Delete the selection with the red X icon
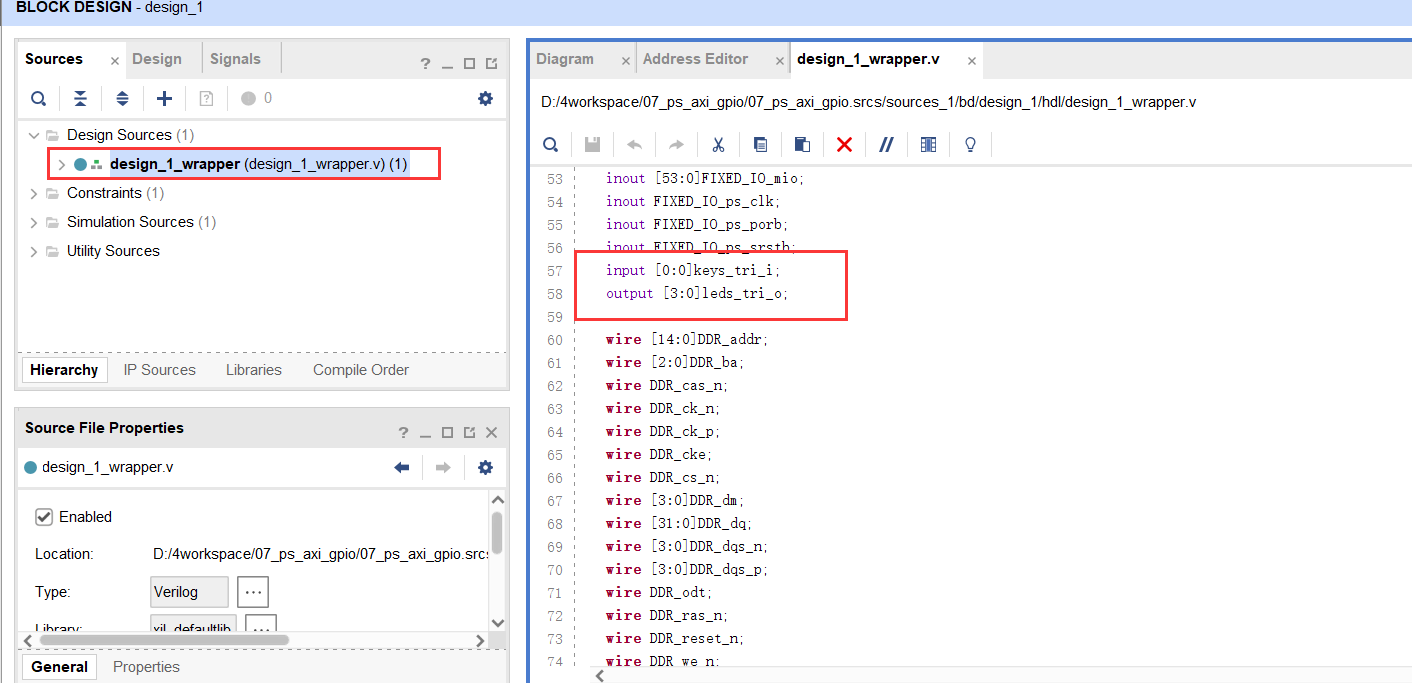The height and width of the screenshot is (683, 1412). click(x=844, y=144)
